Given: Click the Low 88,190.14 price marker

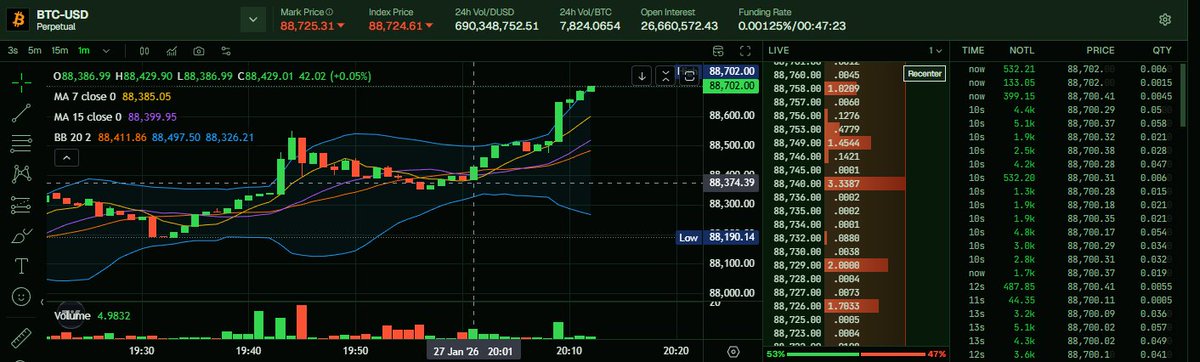Looking at the screenshot, I should (x=718, y=237).
